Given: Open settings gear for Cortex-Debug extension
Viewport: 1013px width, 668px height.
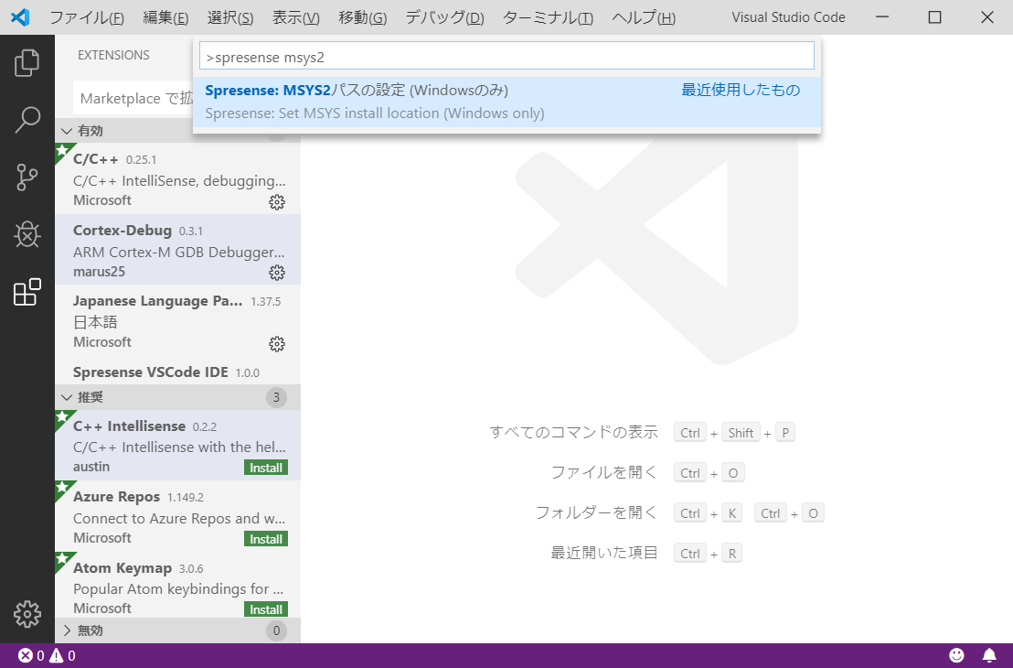Looking at the screenshot, I should click(x=277, y=273).
